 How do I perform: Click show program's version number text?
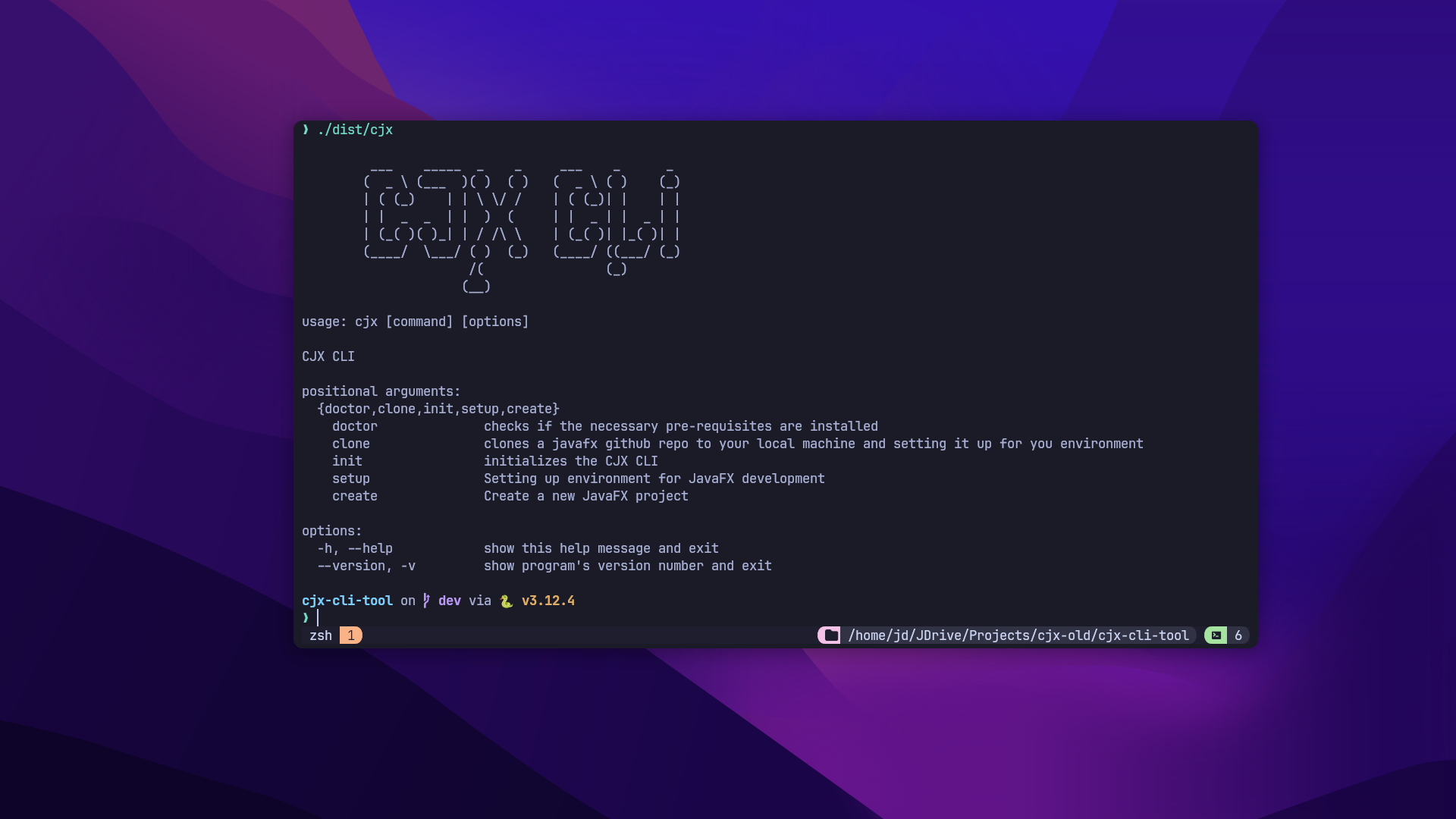628,566
